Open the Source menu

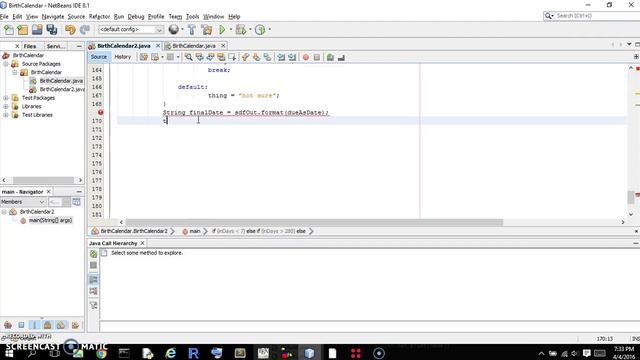pos(76,17)
